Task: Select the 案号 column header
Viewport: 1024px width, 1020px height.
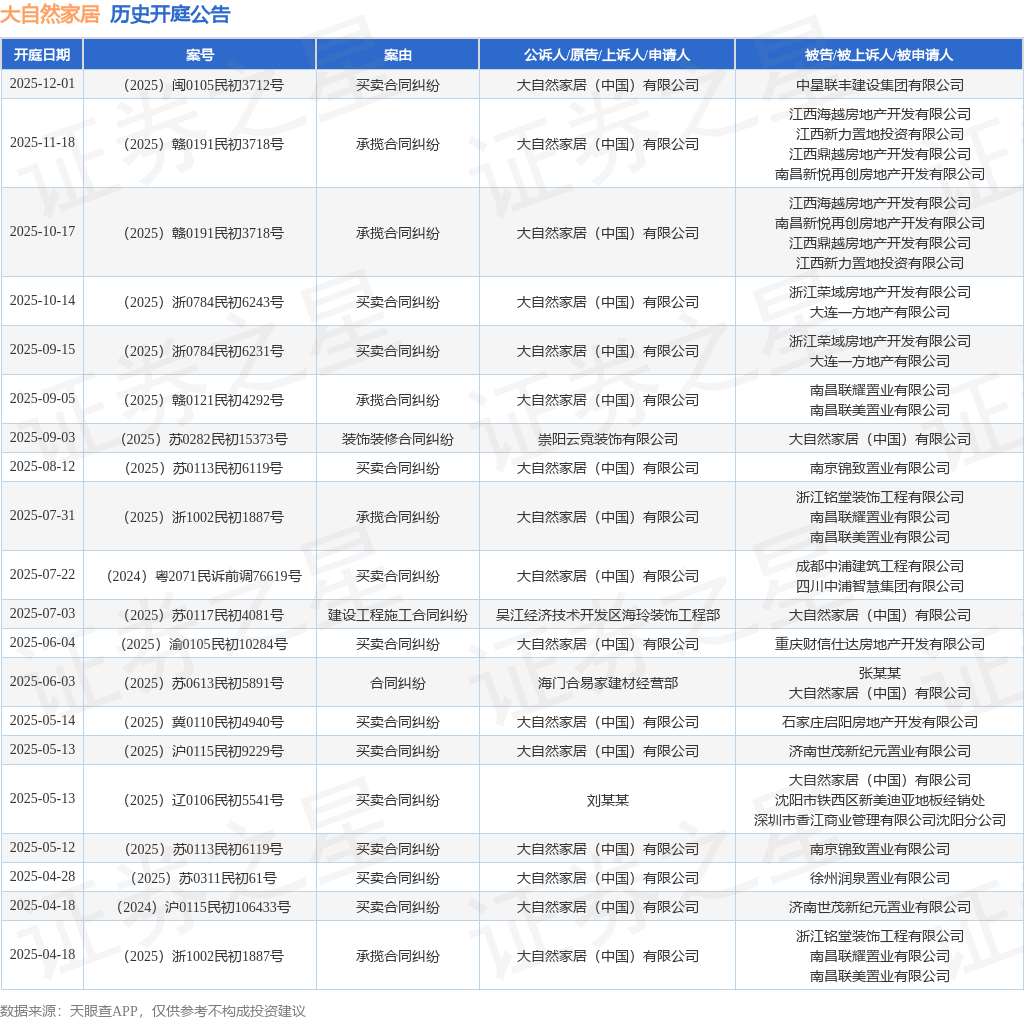Action: coord(200,55)
